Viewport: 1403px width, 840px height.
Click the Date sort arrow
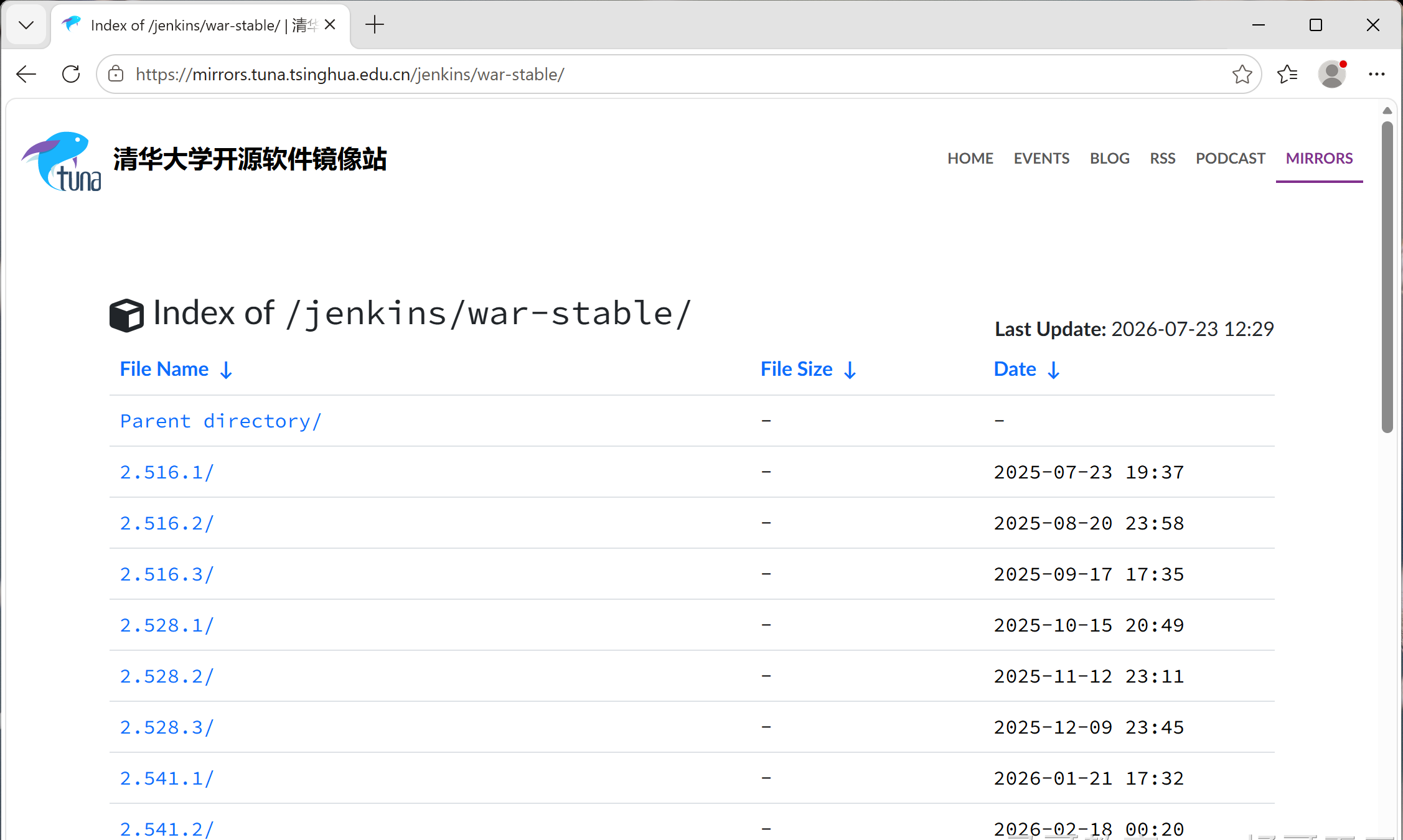point(1053,370)
